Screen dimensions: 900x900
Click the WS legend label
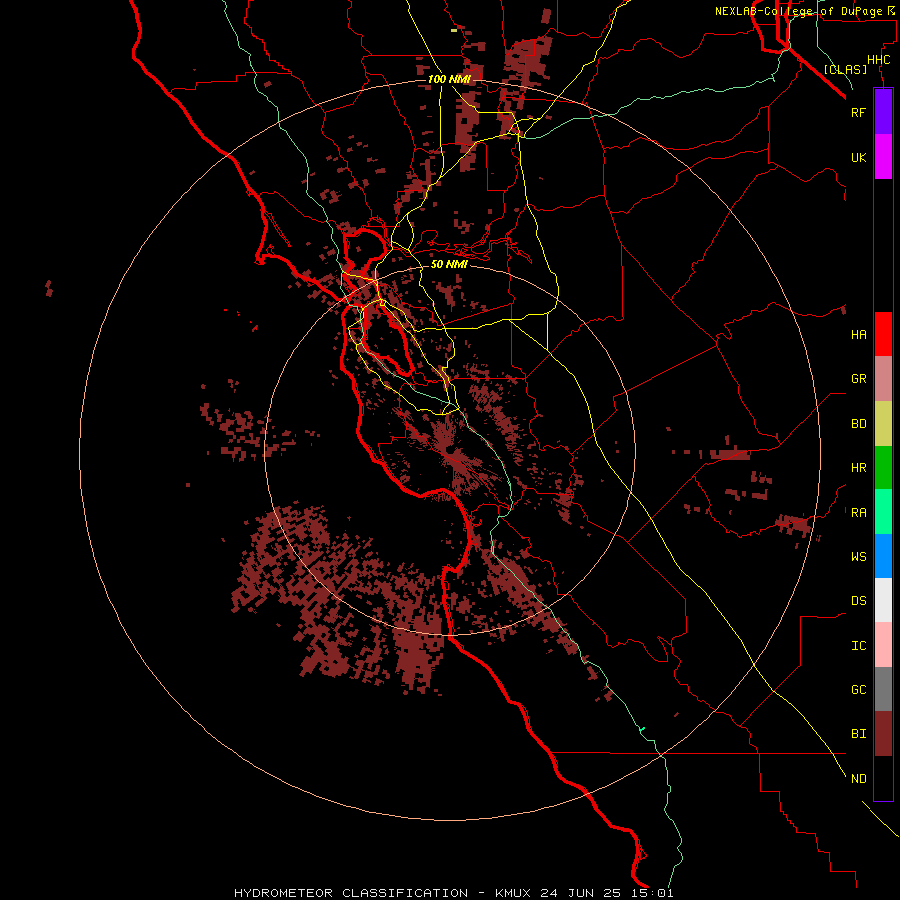coord(859,556)
